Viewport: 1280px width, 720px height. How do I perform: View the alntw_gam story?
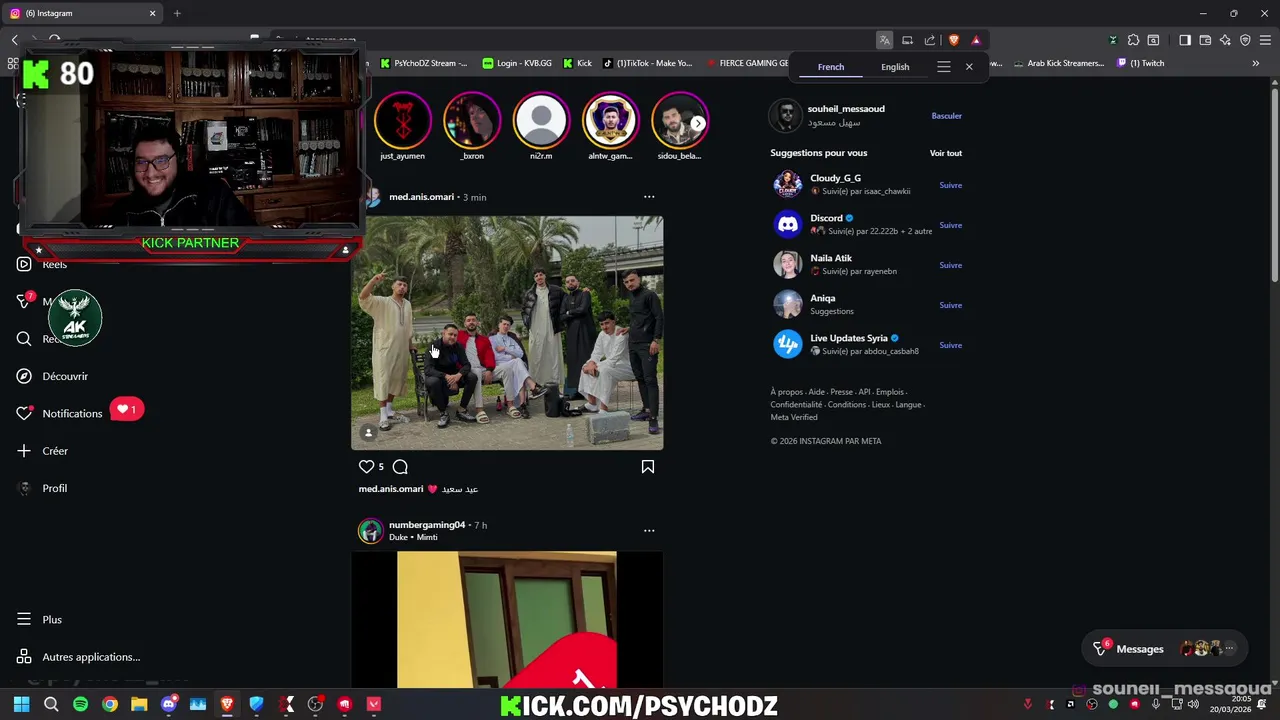pos(610,120)
